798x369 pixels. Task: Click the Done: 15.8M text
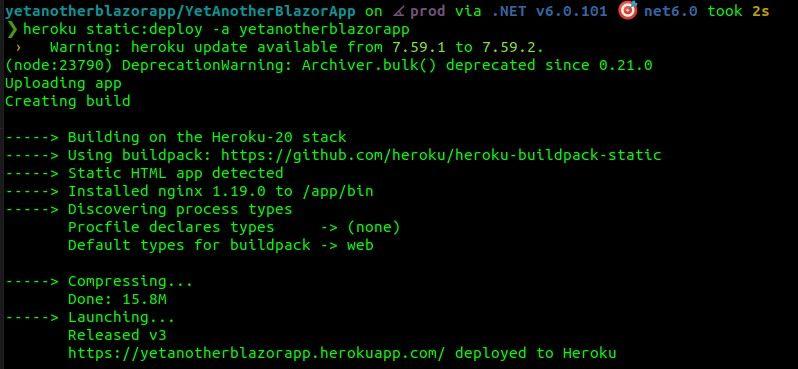coord(117,299)
